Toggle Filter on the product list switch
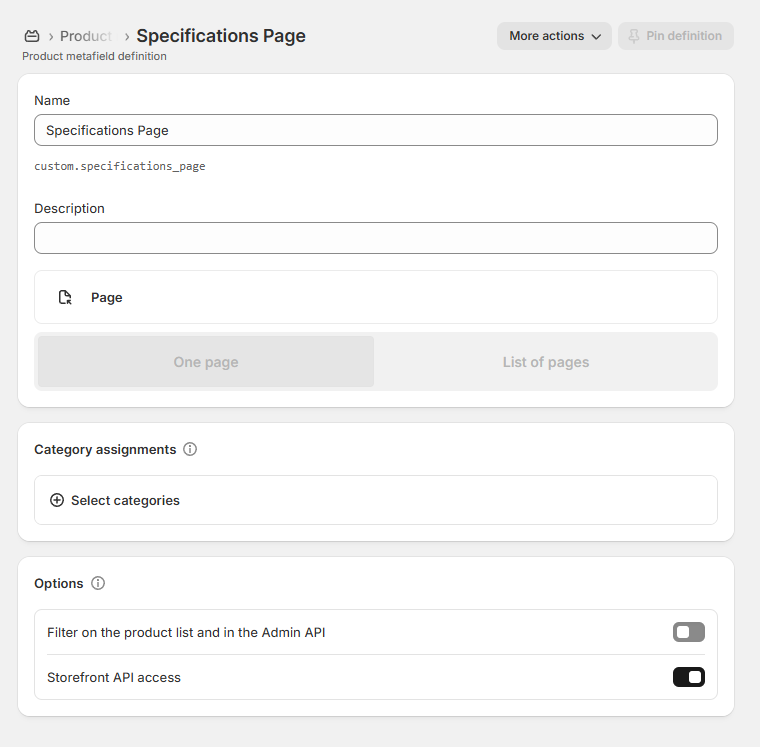This screenshot has width=760, height=747. (x=688, y=632)
